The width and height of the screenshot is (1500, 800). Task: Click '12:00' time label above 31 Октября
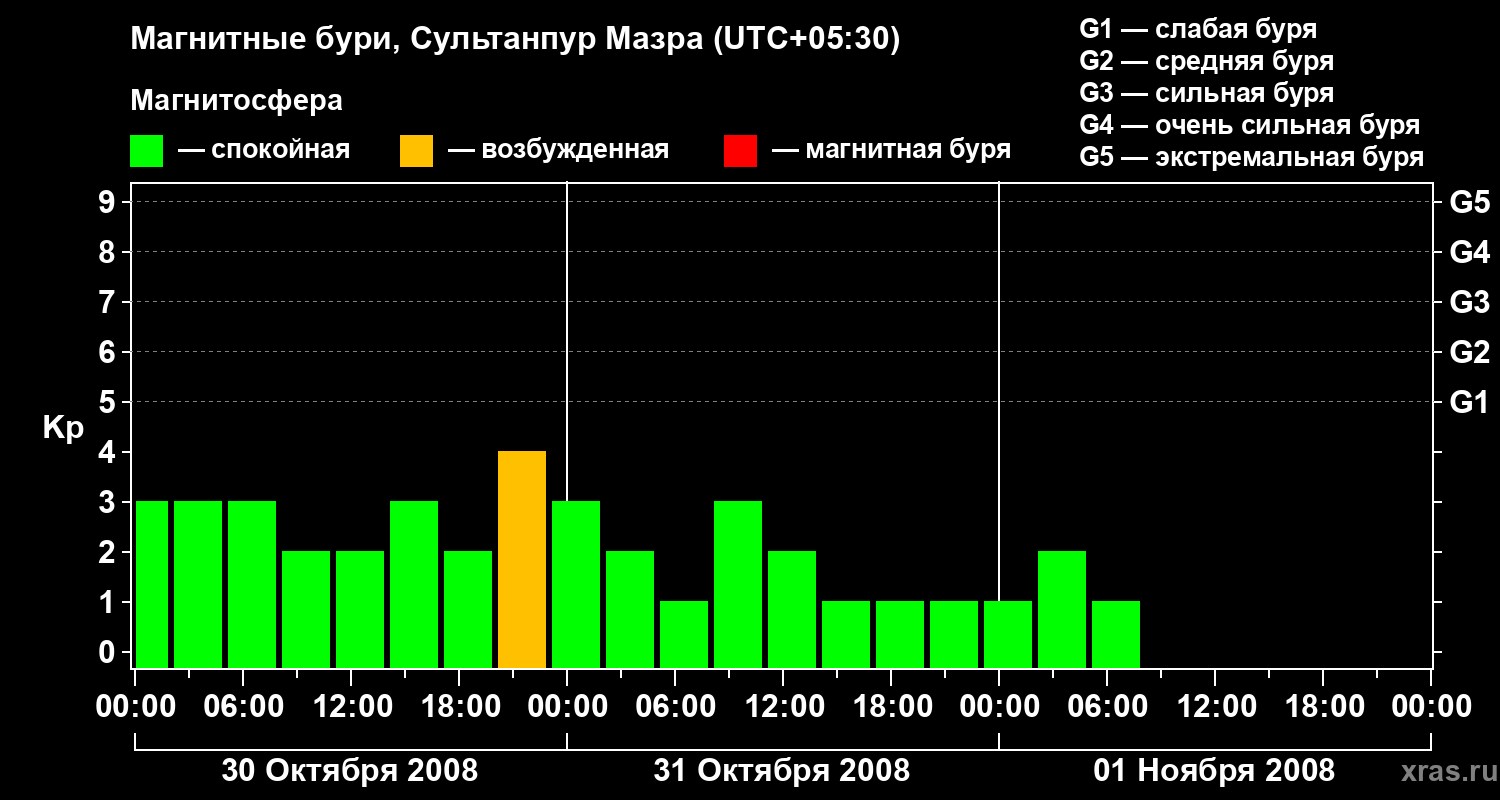pyautogui.click(x=783, y=706)
